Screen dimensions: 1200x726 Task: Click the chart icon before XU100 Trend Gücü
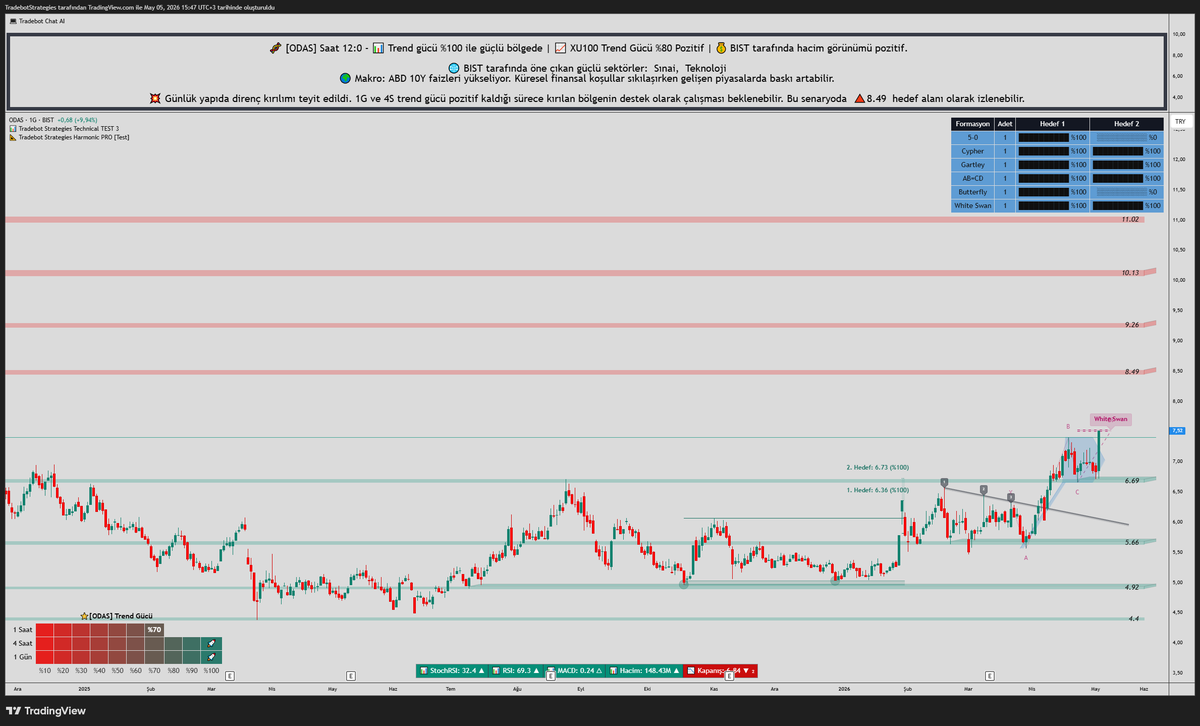(560, 48)
